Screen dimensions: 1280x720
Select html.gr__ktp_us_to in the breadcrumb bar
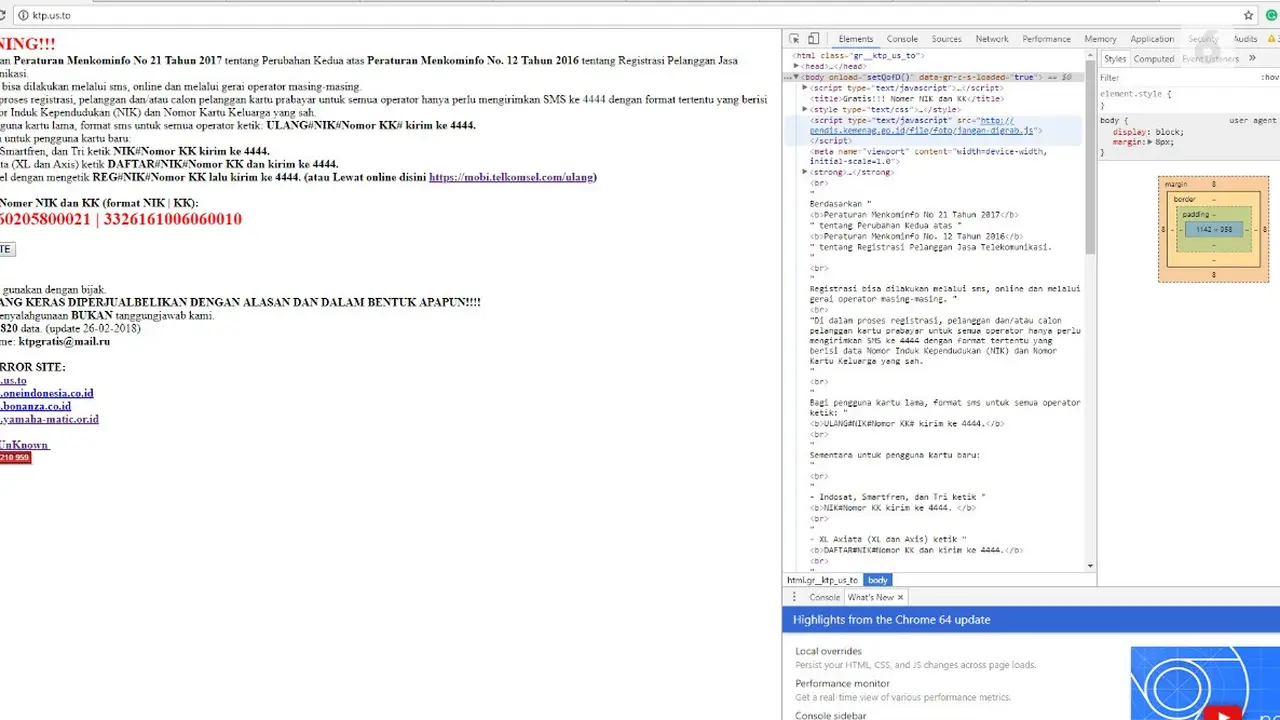click(822, 580)
